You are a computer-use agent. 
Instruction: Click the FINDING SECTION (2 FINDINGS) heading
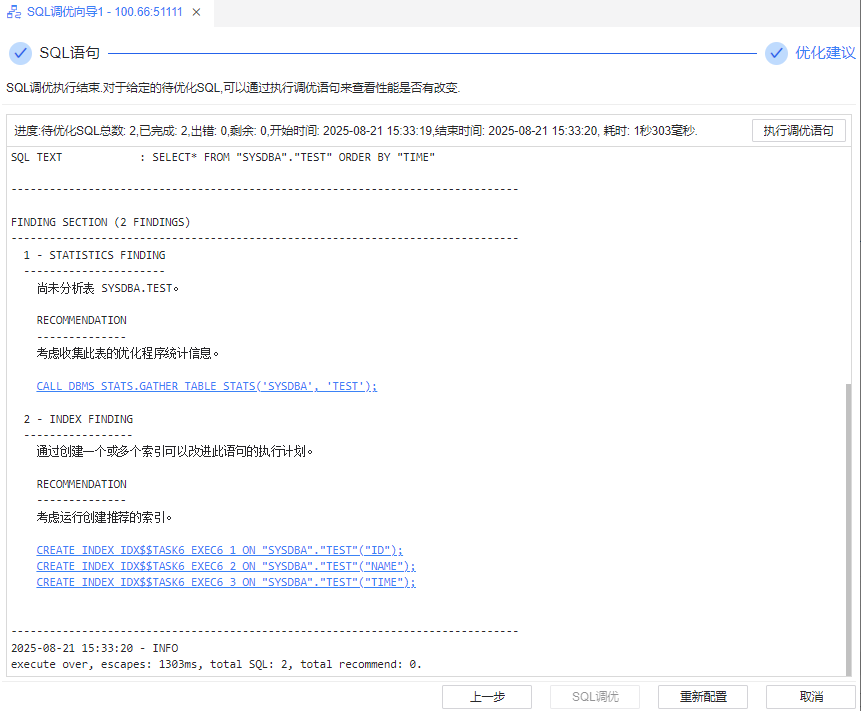(100, 222)
